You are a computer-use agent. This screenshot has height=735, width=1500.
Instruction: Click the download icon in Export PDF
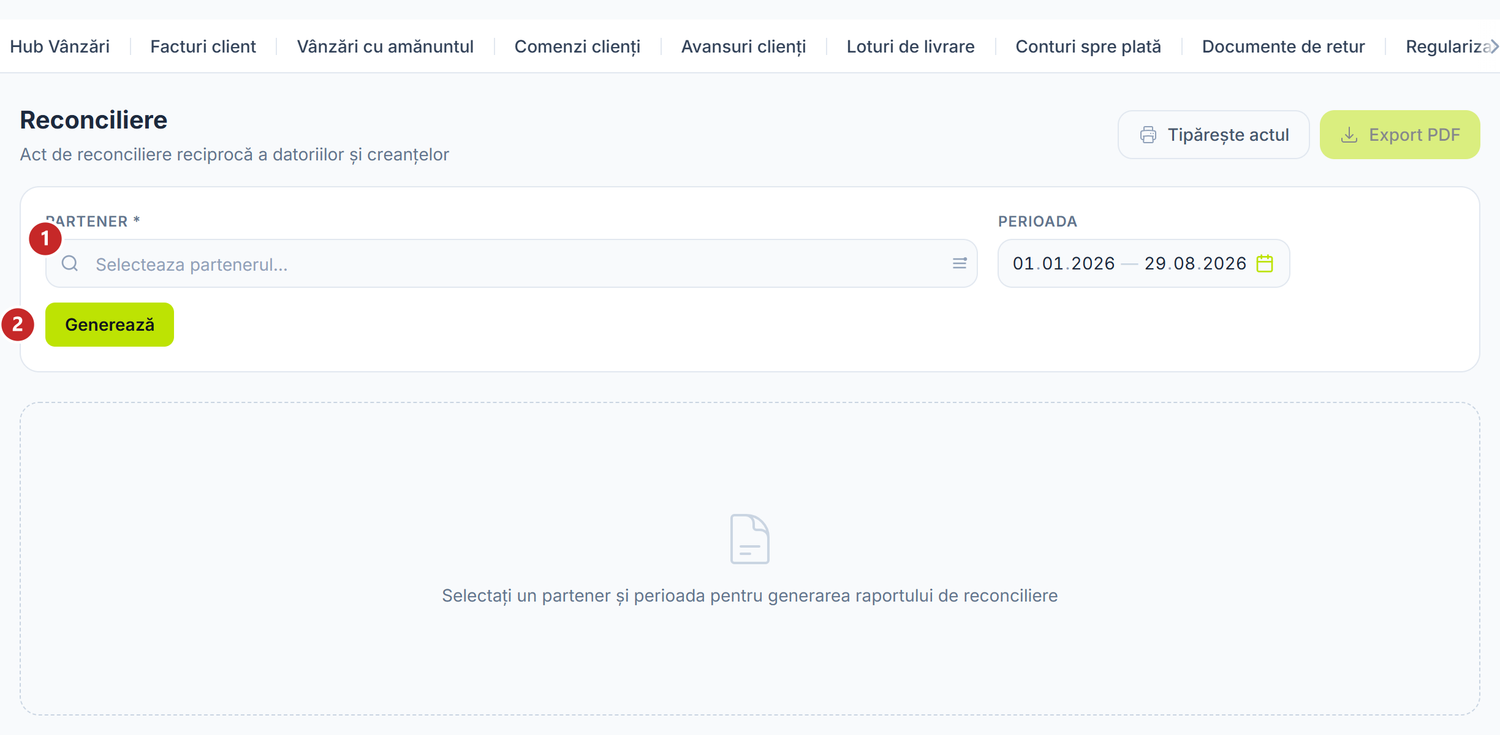coord(1349,135)
